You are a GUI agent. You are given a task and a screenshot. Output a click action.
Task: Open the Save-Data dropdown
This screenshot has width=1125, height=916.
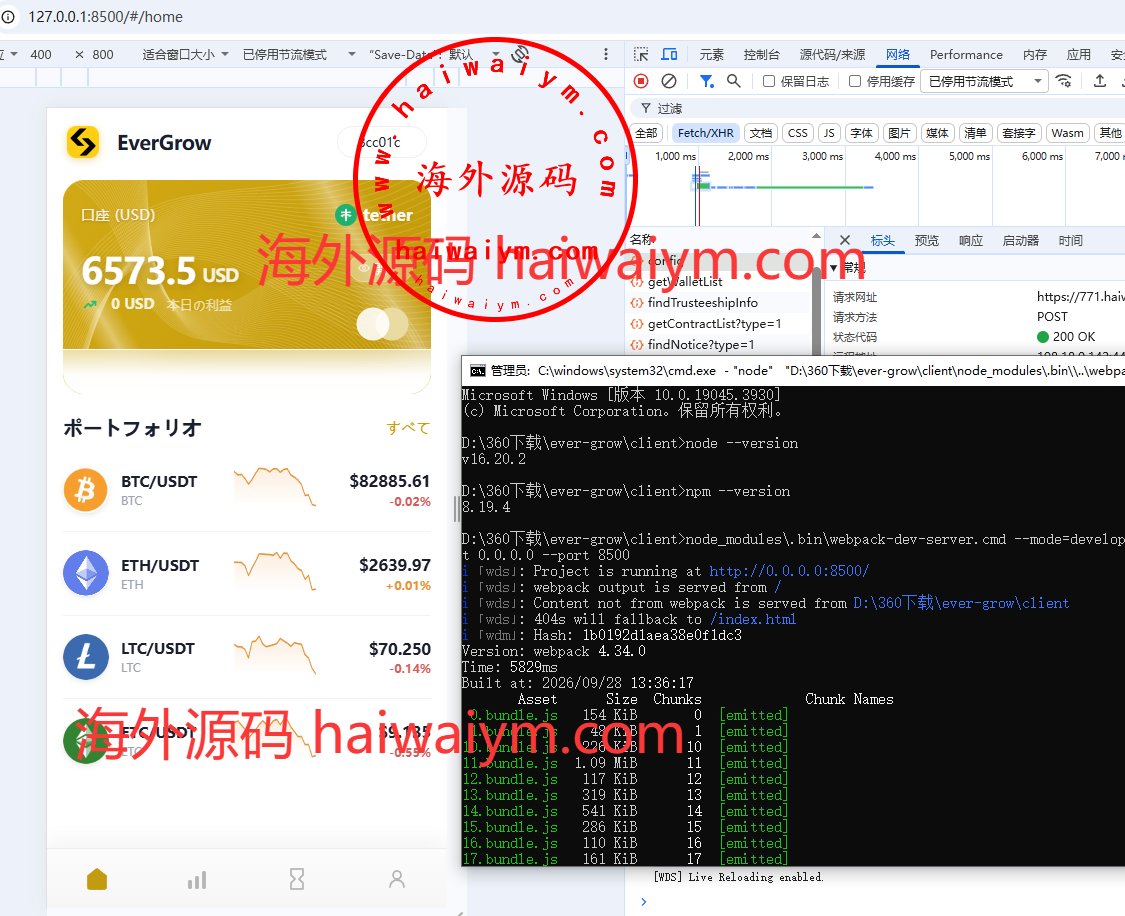[x=434, y=55]
